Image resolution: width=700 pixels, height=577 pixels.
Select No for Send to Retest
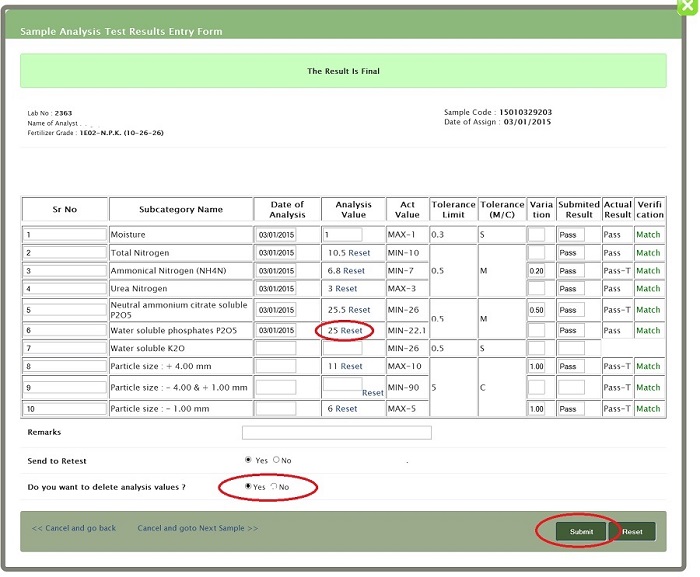click(276, 460)
